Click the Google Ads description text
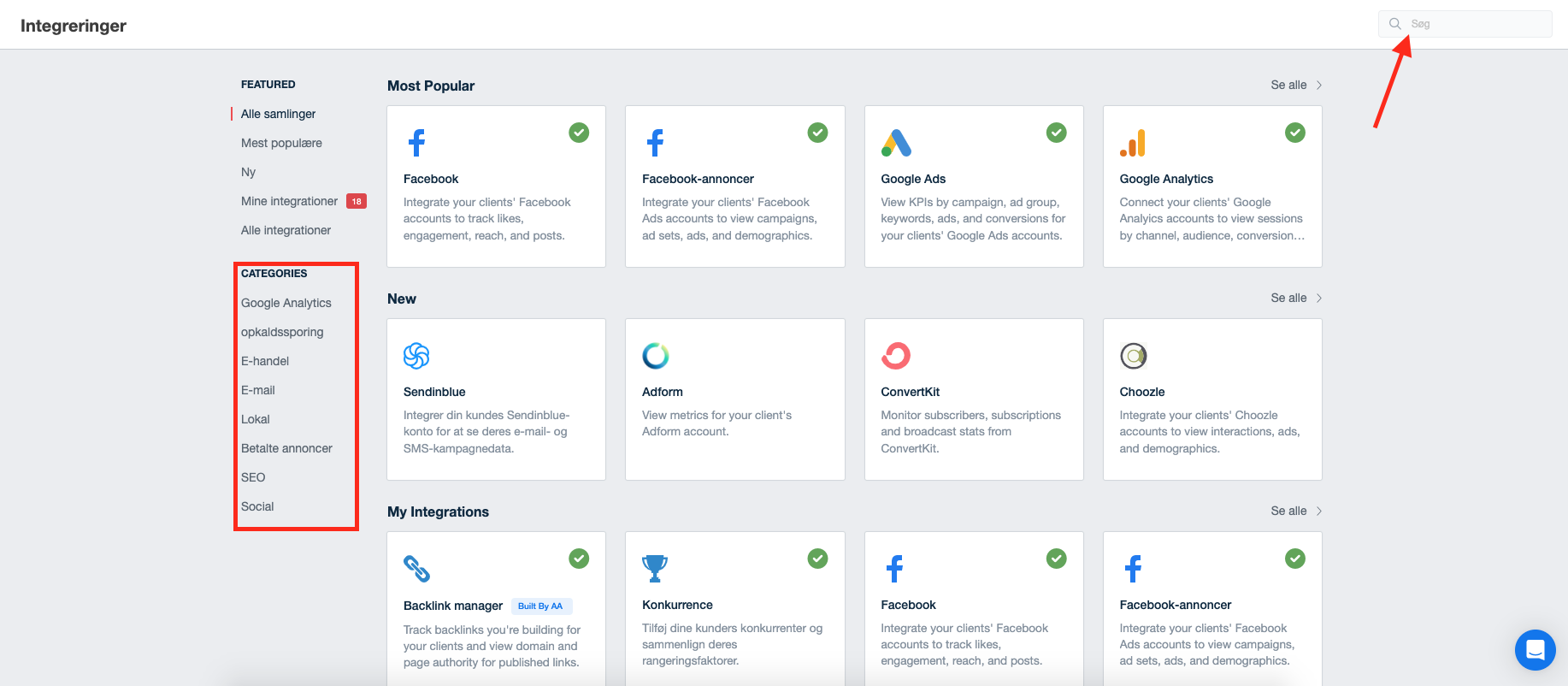The width and height of the screenshot is (1568, 686). [973, 219]
